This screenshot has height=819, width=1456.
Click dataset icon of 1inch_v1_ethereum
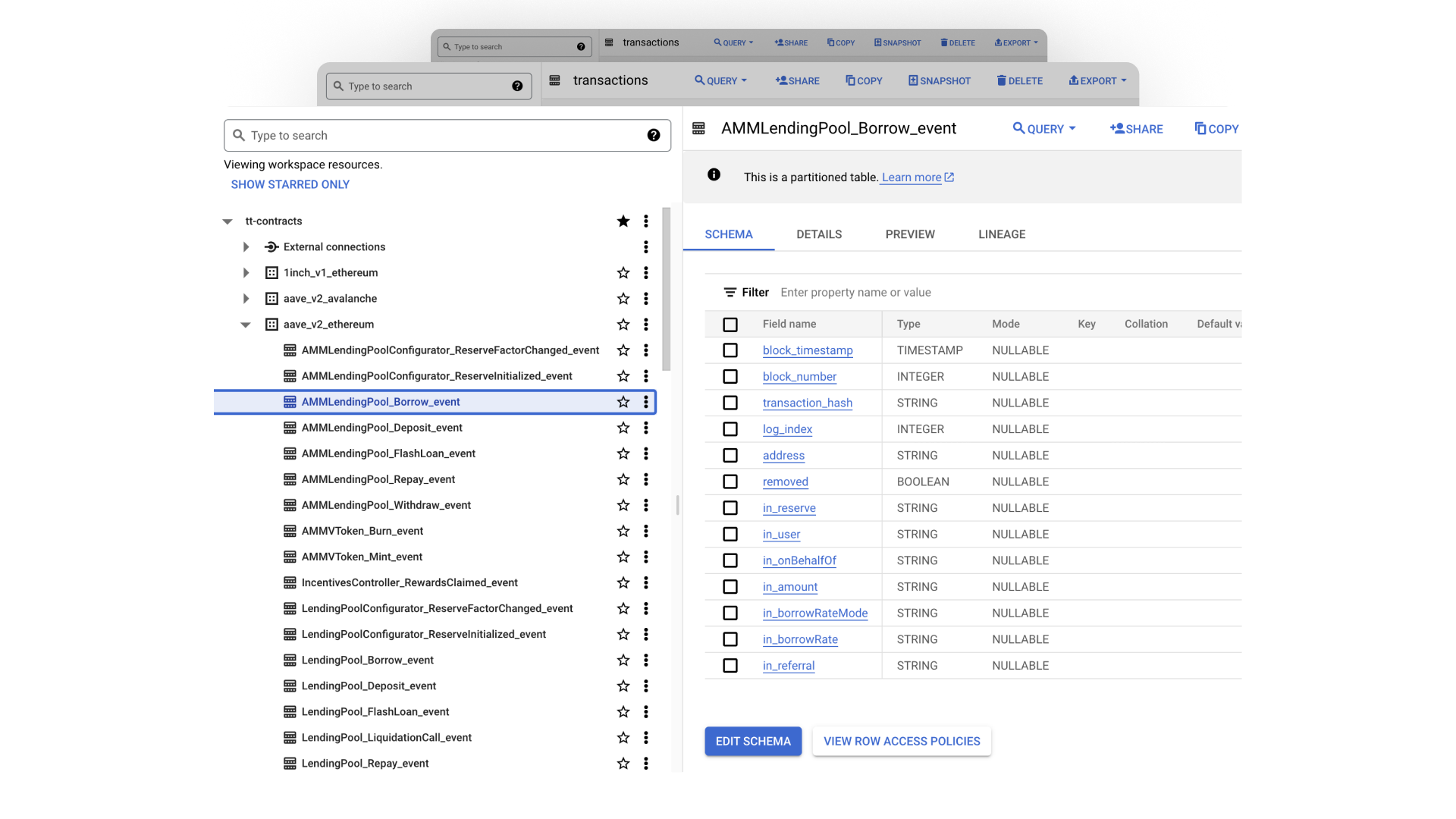271,273
